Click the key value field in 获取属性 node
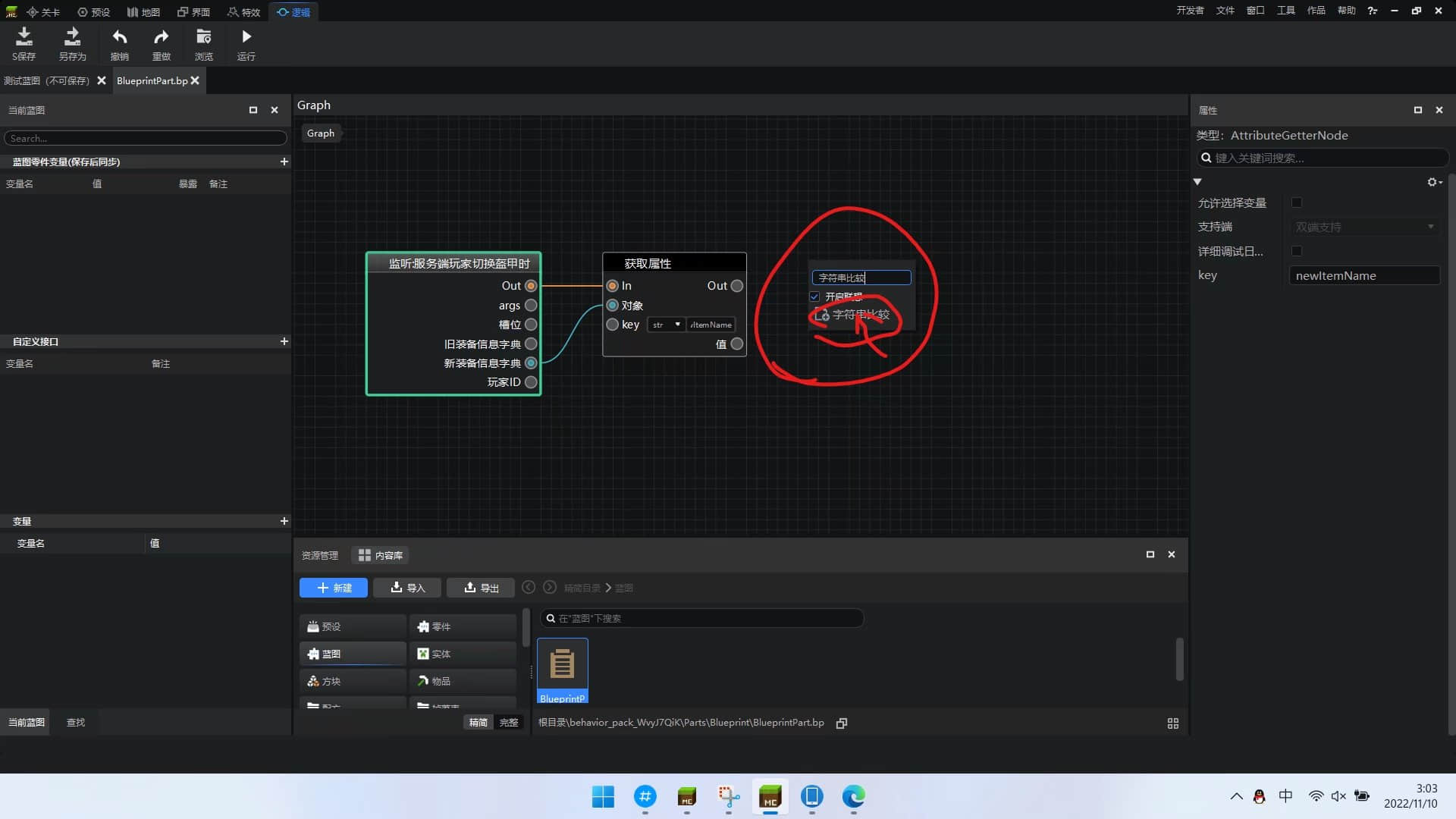Viewport: 1456px width, 819px height. (711, 325)
